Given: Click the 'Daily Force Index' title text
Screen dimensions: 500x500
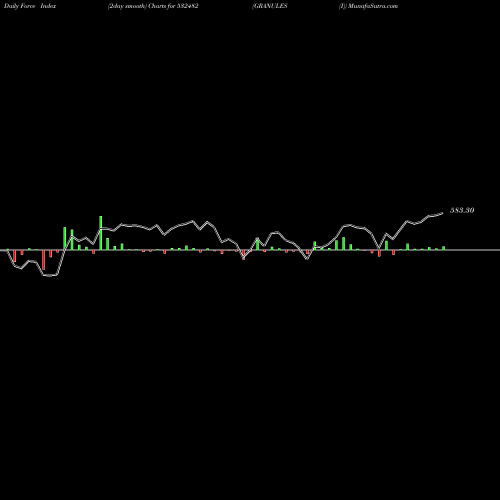Looking at the screenshot, I should pyautogui.click(x=30, y=6).
